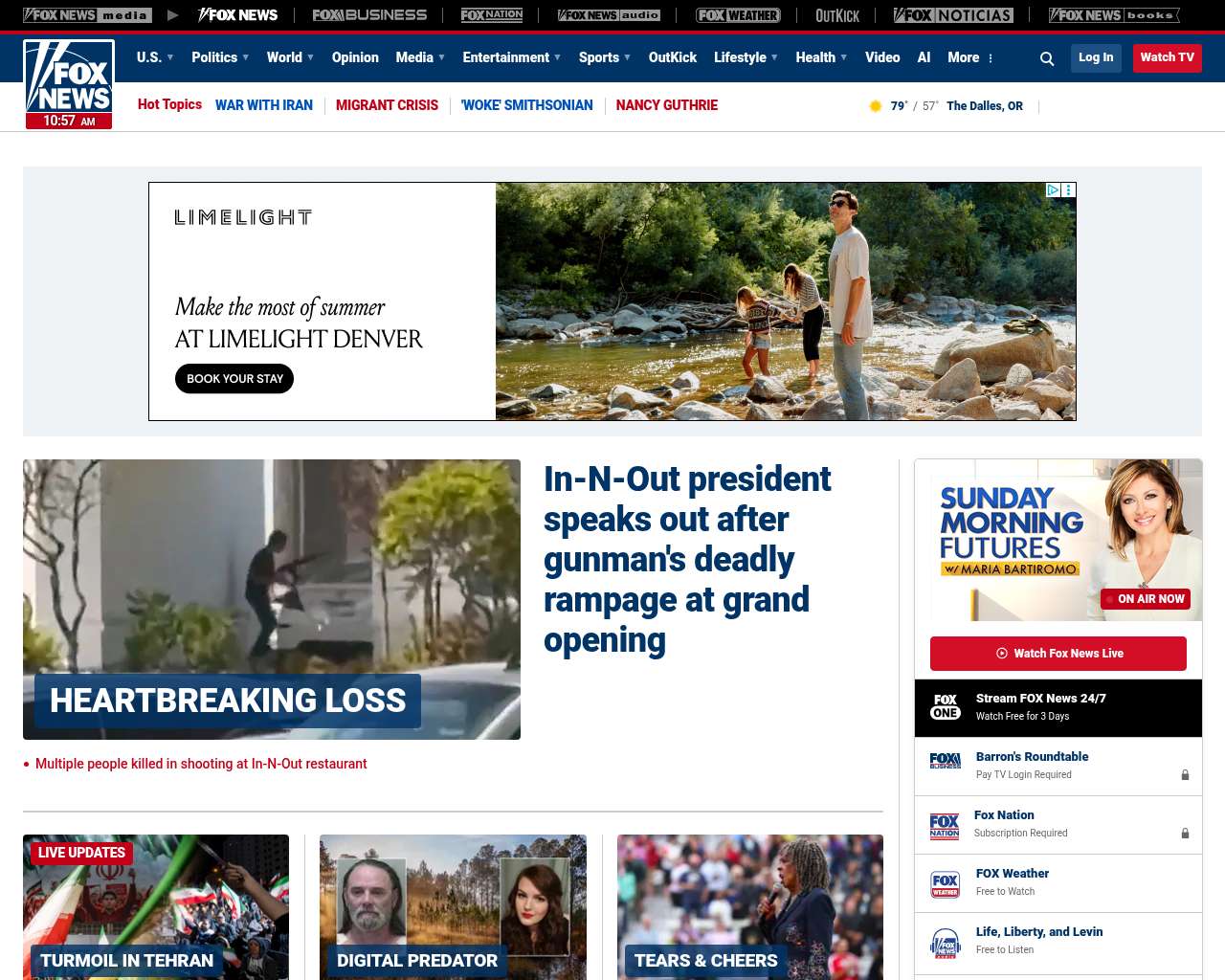Click Stream FOX News 24/7 text
Viewport: 1225px width, 980px height.
[x=1041, y=699]
